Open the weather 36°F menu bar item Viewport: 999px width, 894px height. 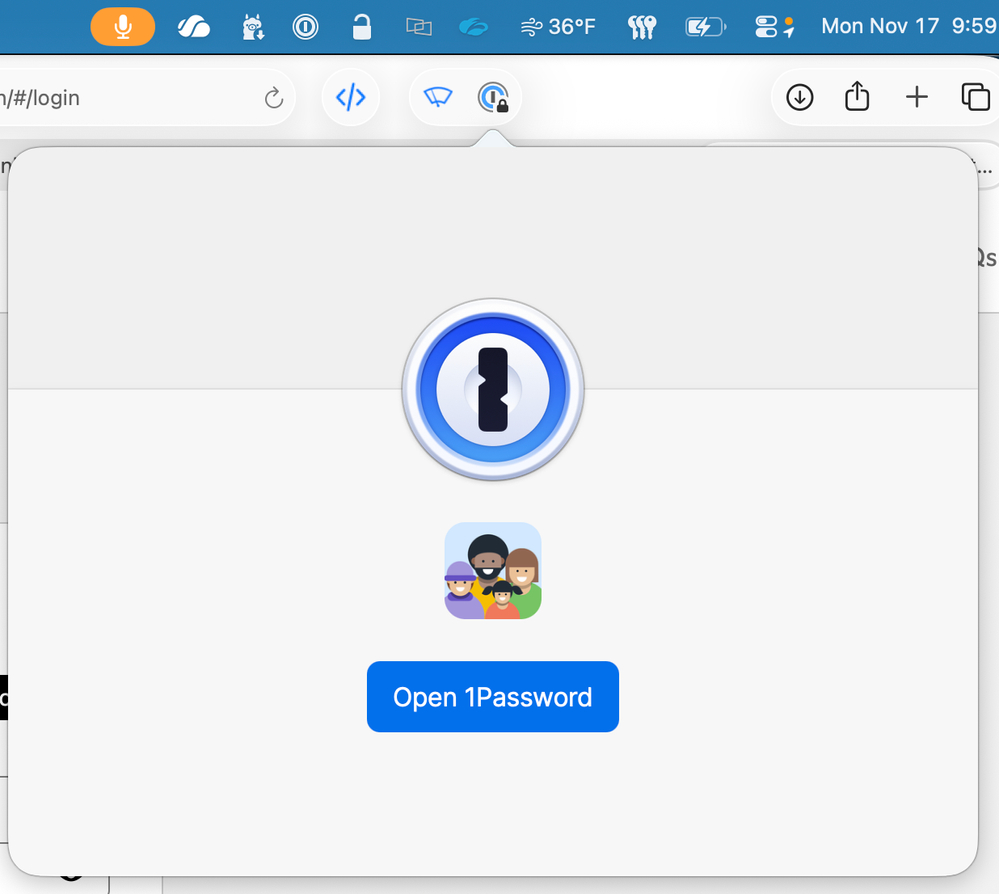tap(558, 27)
